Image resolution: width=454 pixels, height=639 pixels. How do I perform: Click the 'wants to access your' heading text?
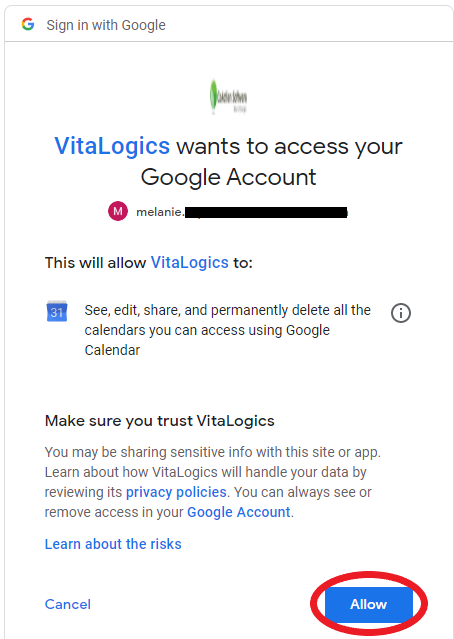[289, 146]
